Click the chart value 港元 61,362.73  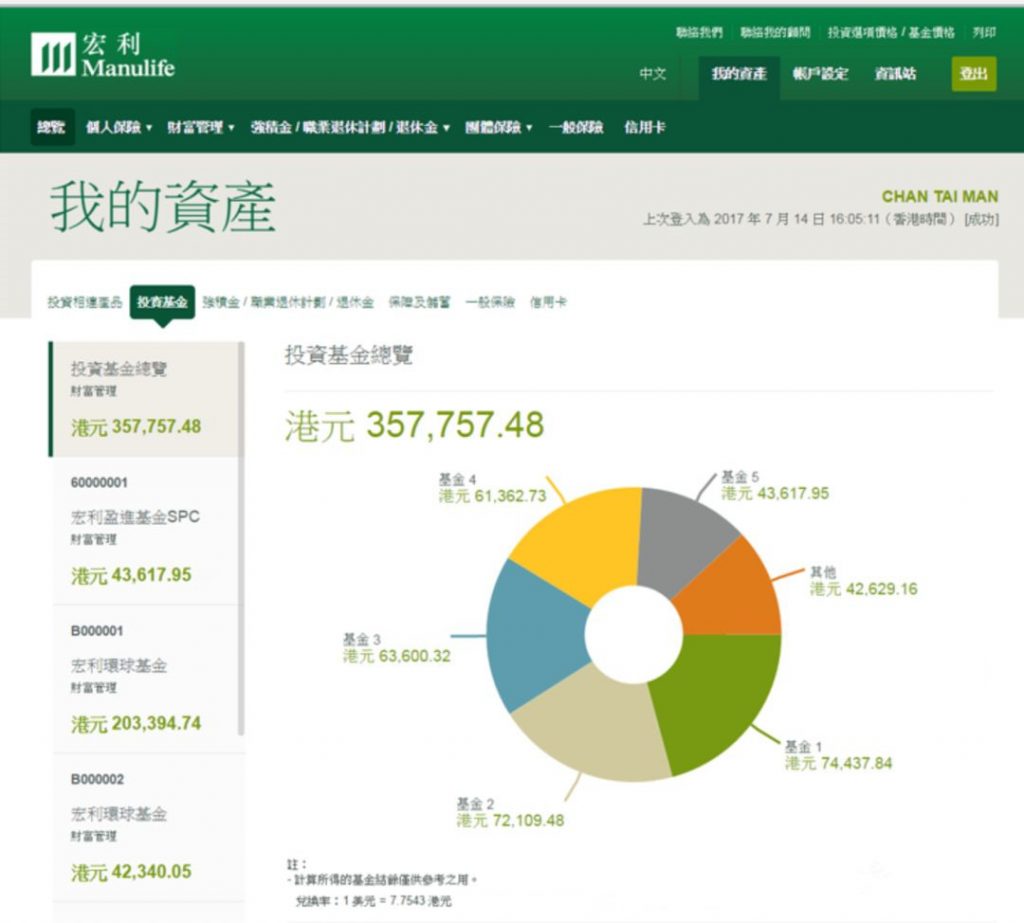[492, 496]
